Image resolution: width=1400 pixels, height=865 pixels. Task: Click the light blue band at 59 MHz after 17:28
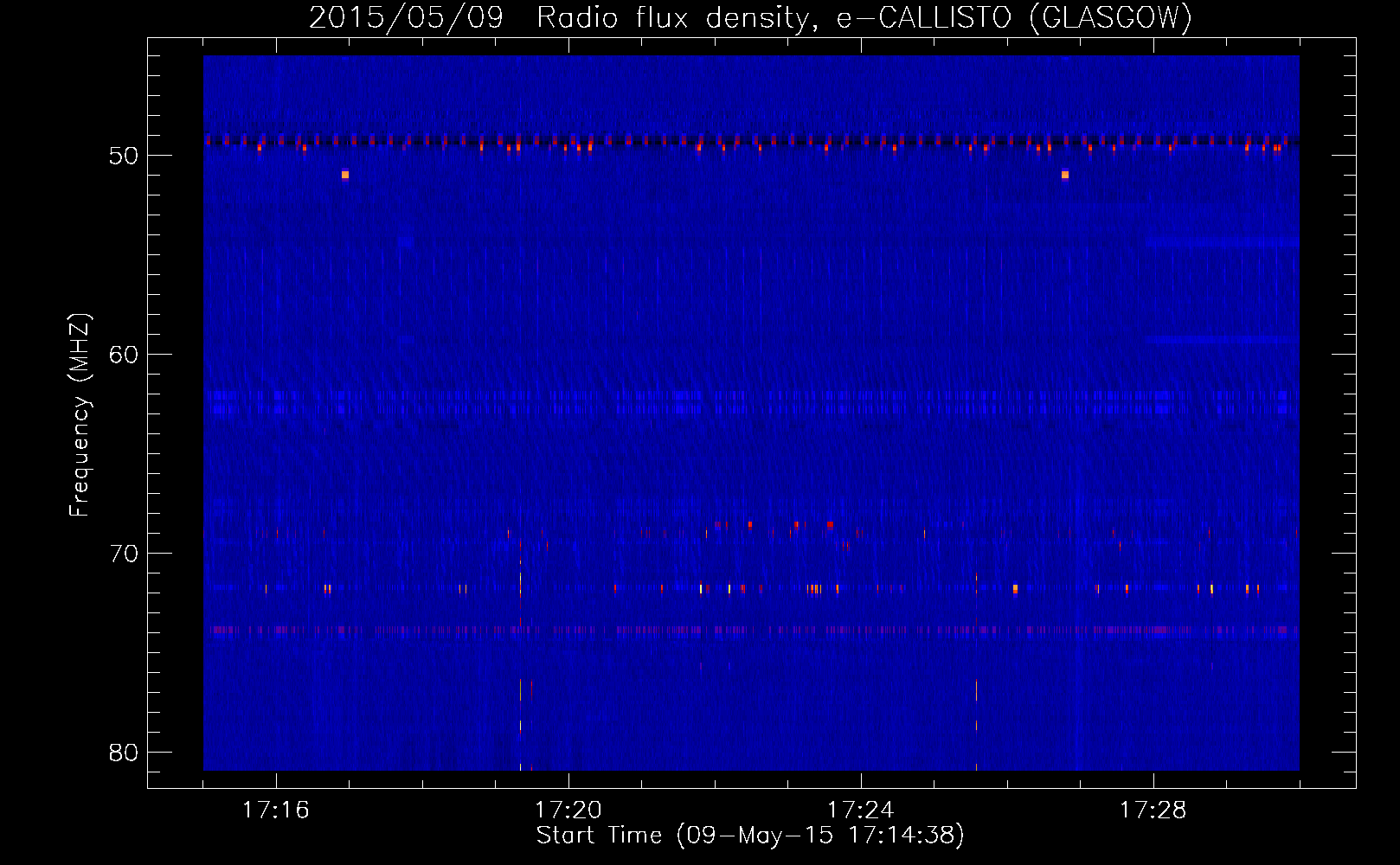point(1222,340)
